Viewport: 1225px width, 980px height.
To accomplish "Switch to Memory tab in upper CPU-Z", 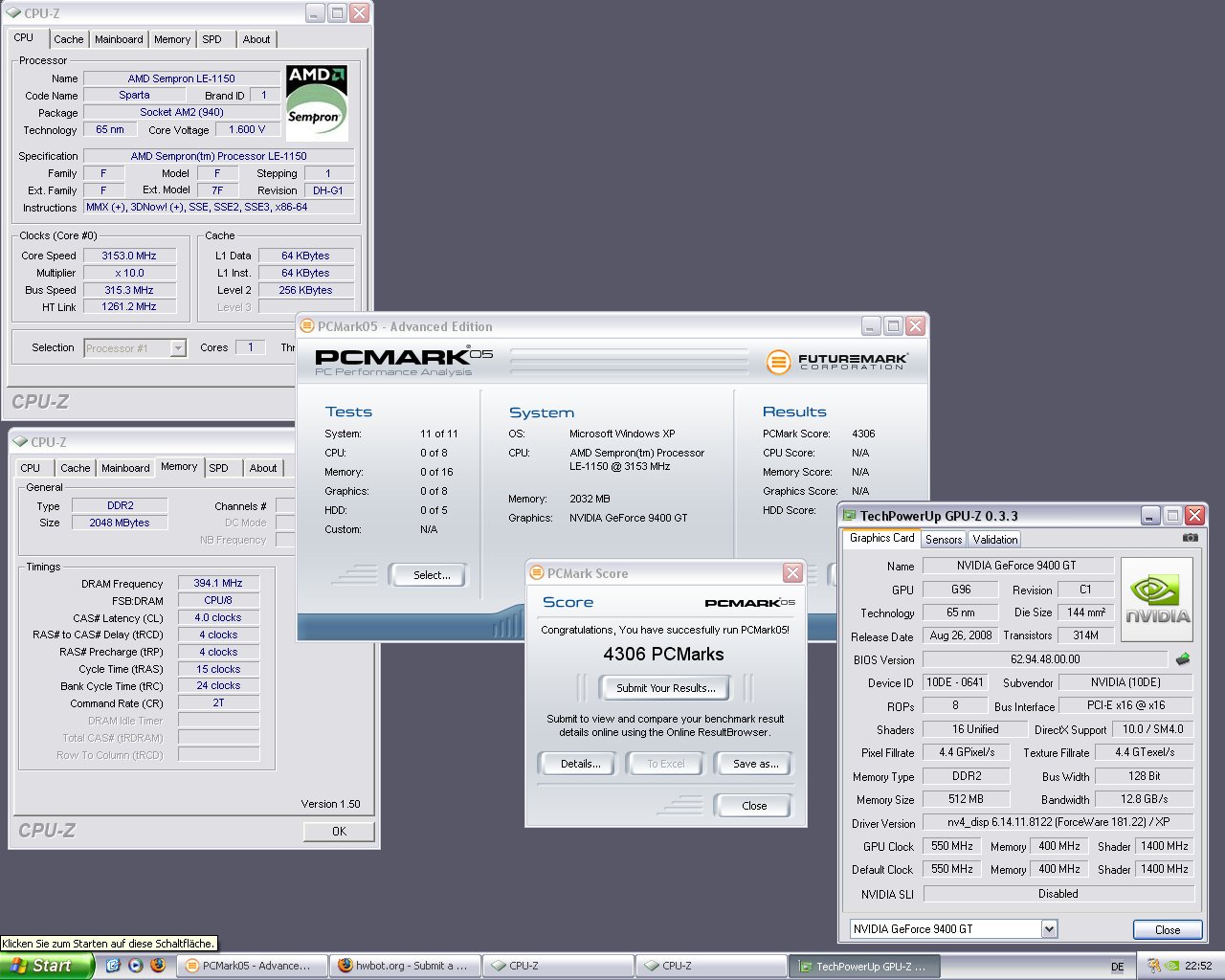I will tap(172, 39).
